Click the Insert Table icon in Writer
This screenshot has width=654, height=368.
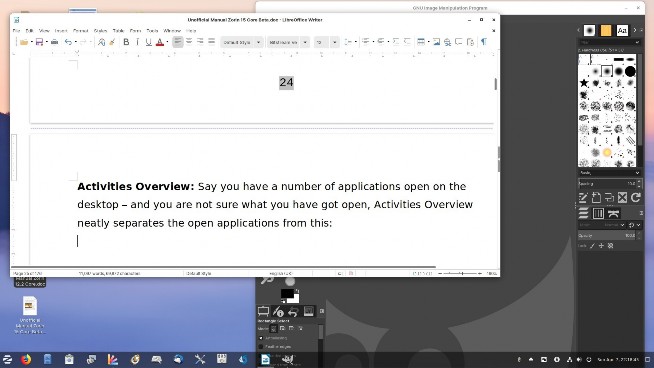pos(421,42)
